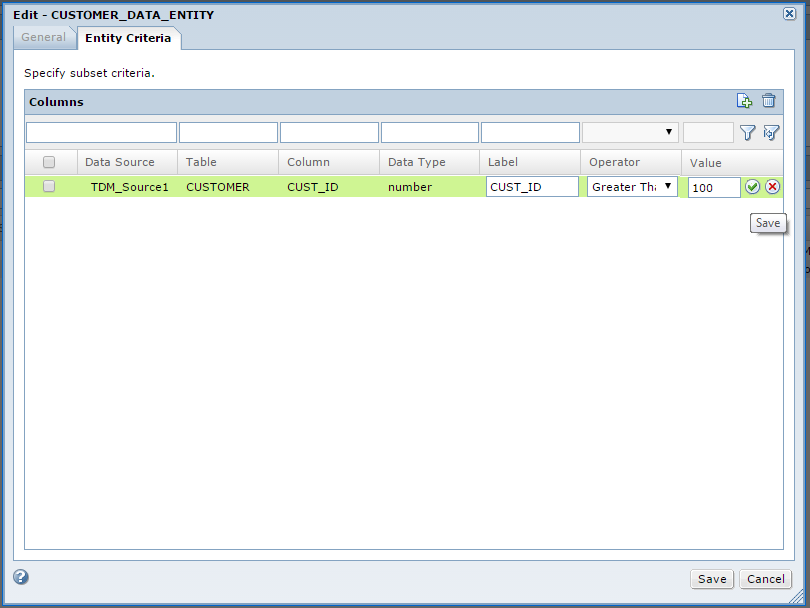Click the value field containing 100

click(x=714, y=188)
